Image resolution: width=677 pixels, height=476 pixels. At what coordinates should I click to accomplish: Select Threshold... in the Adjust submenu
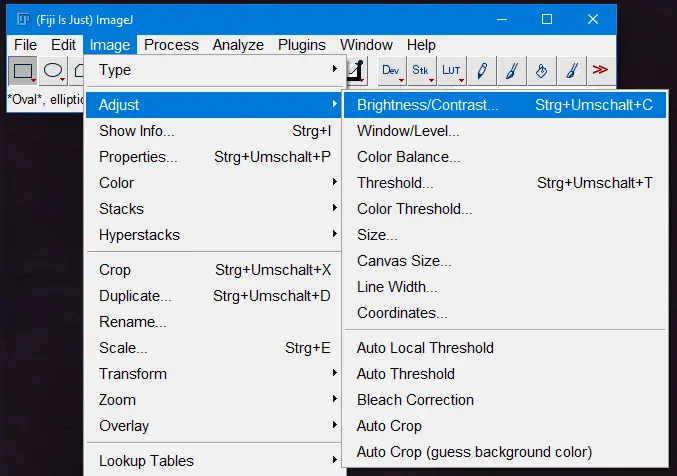click(395, 183)
